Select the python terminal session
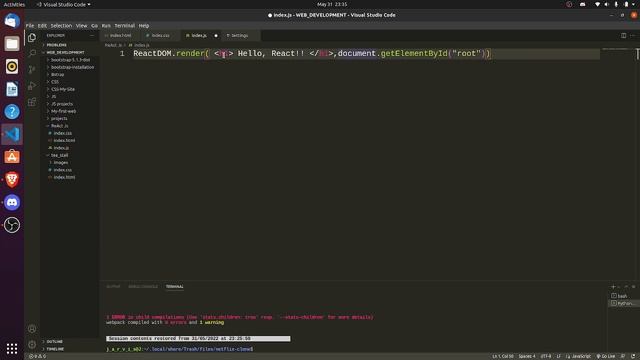Image resolution: width=640 pixels, height=360 pixels. coord(623,303)
